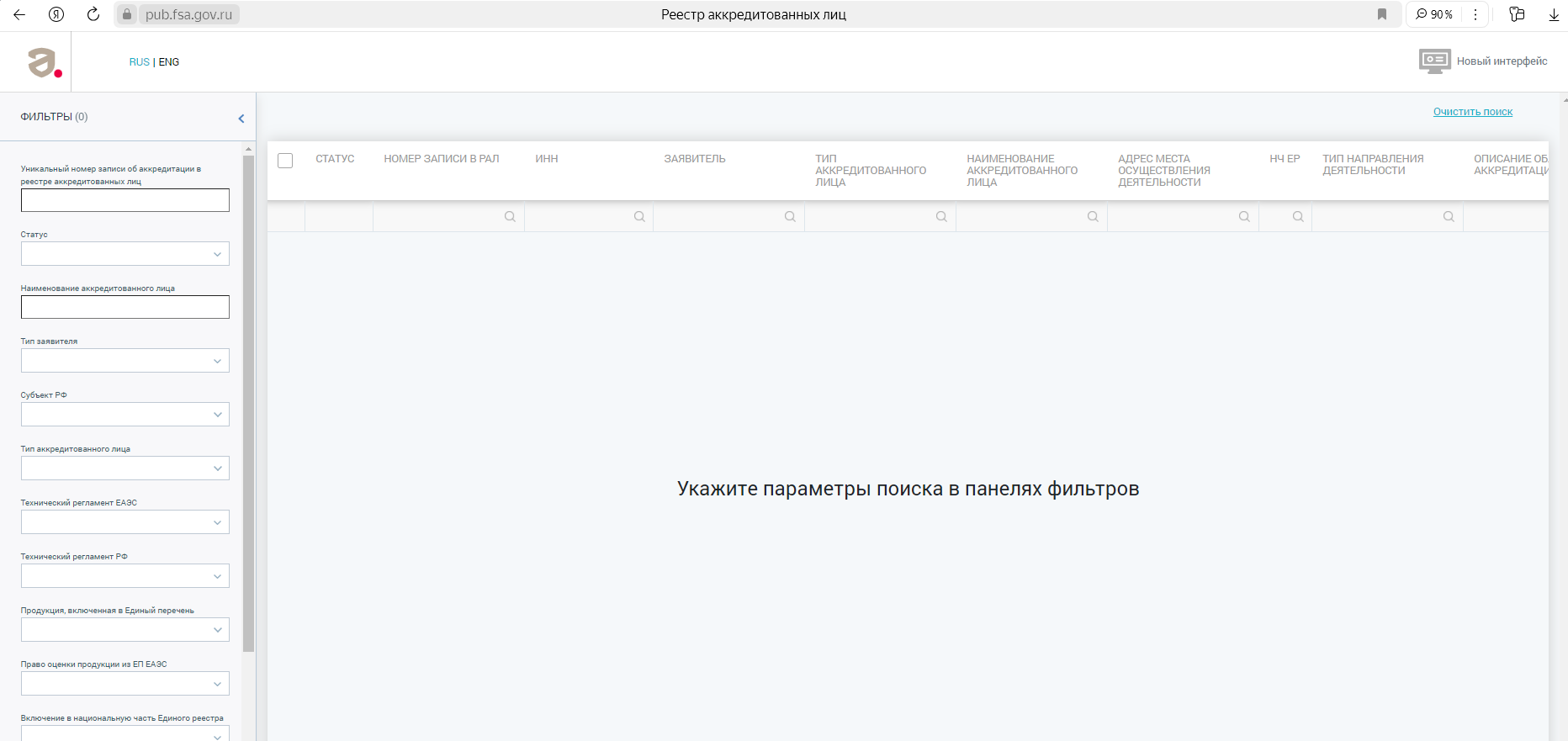Open the Статус filter dropdown
The image size is (1568, 741).
pyautogui.click(x=125, y=254)
